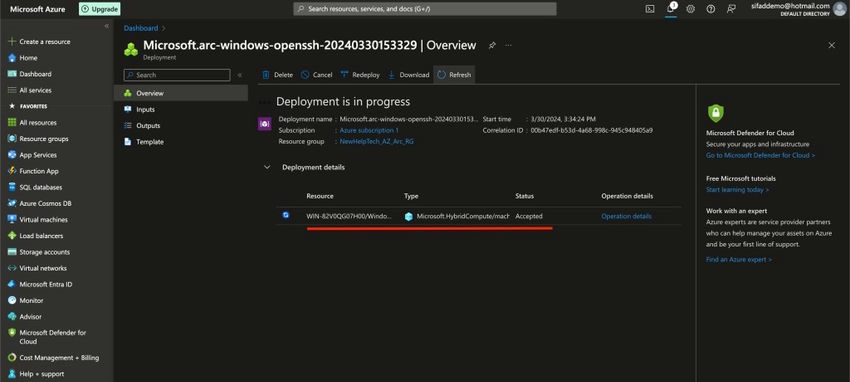Open the Overview menu item
Screen dimensions: 850x382
(x=181, y=93)
